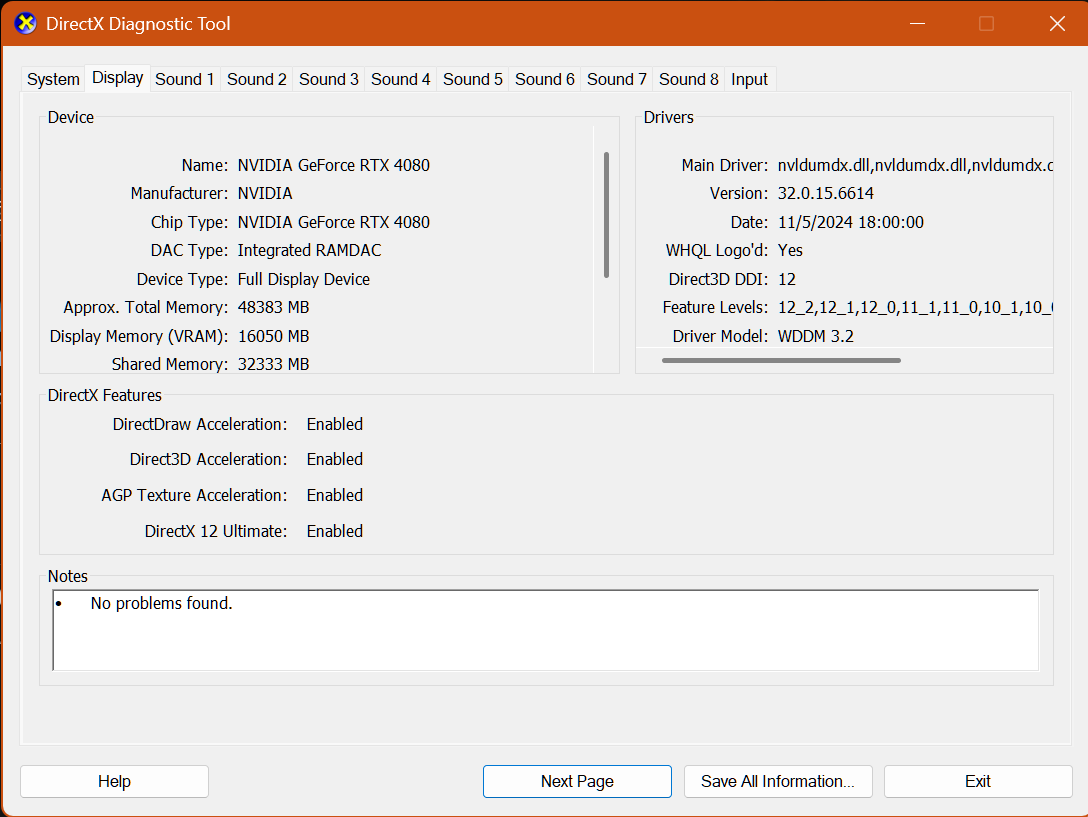
Task: Click the Chip Type value NVIDIA GeForce RTX 4080
Action: point(334,222)
